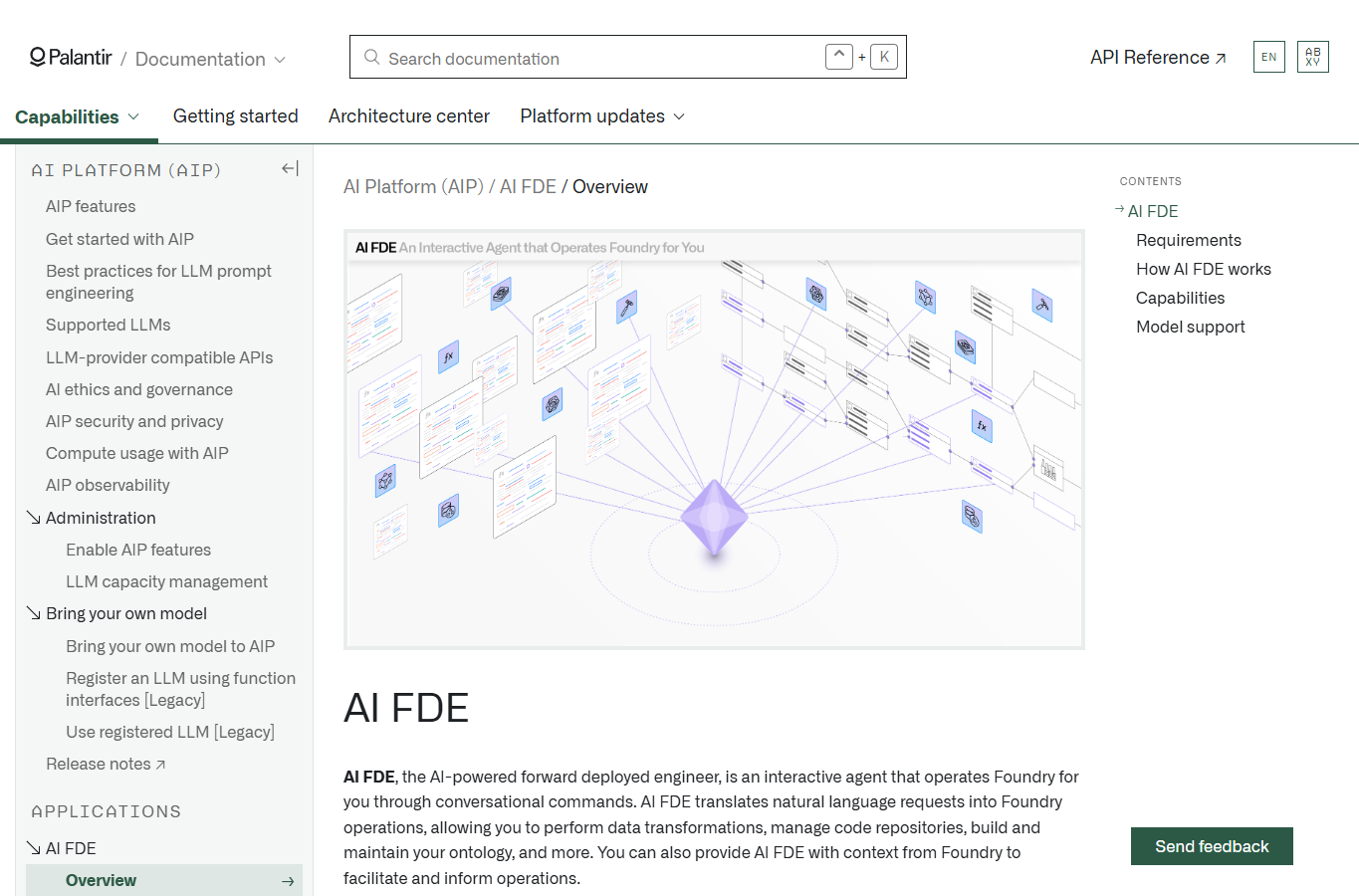Click the arrow icon on Overview row
The width and height of the screenshot is (1359, 896).
tap(288, 881)
